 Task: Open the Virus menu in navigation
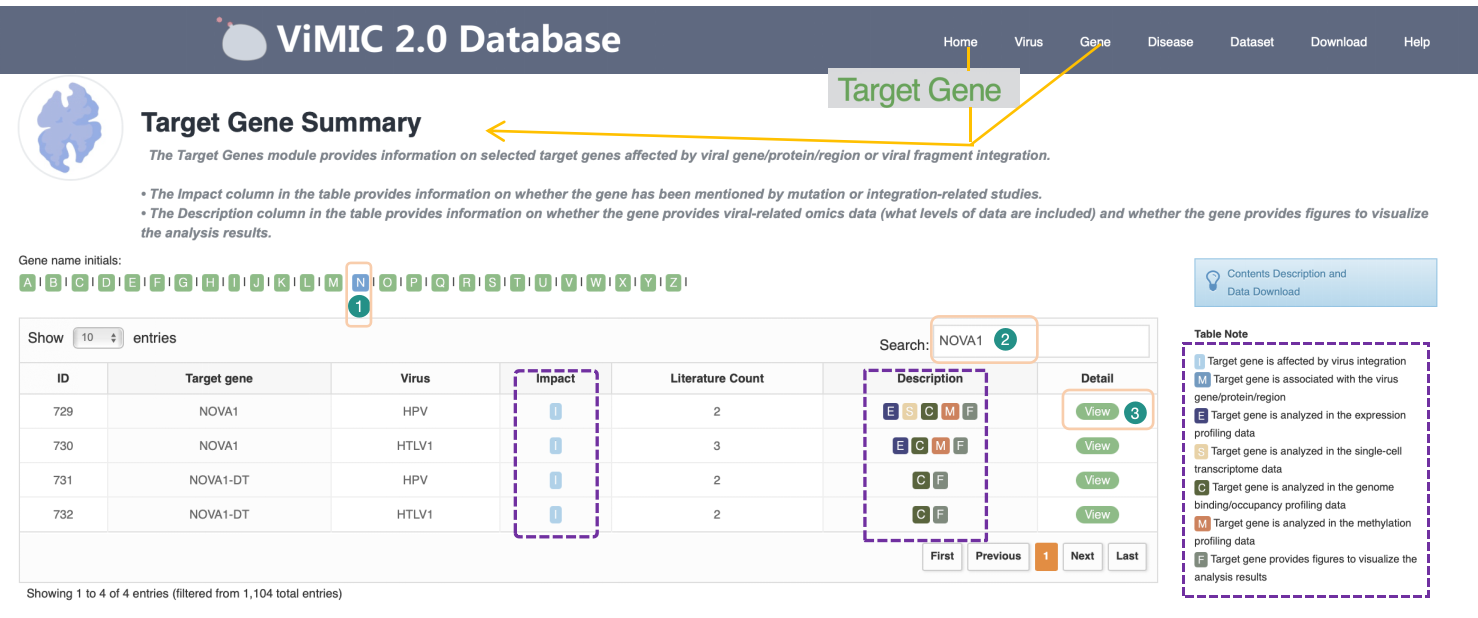pos(1028,42)
